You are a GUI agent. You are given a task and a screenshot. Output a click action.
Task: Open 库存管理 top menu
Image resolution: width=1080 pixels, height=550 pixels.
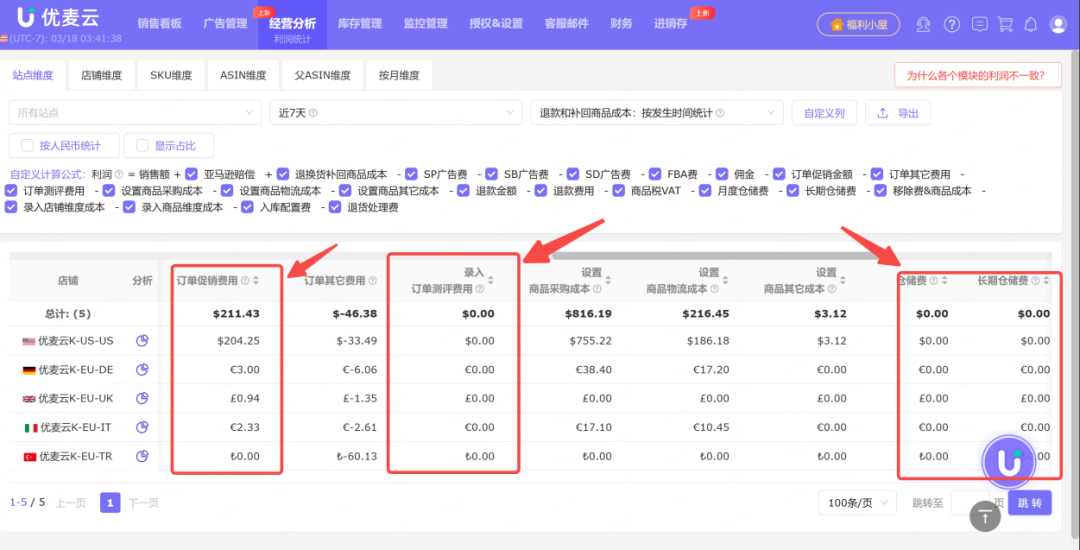coord(360,24)
